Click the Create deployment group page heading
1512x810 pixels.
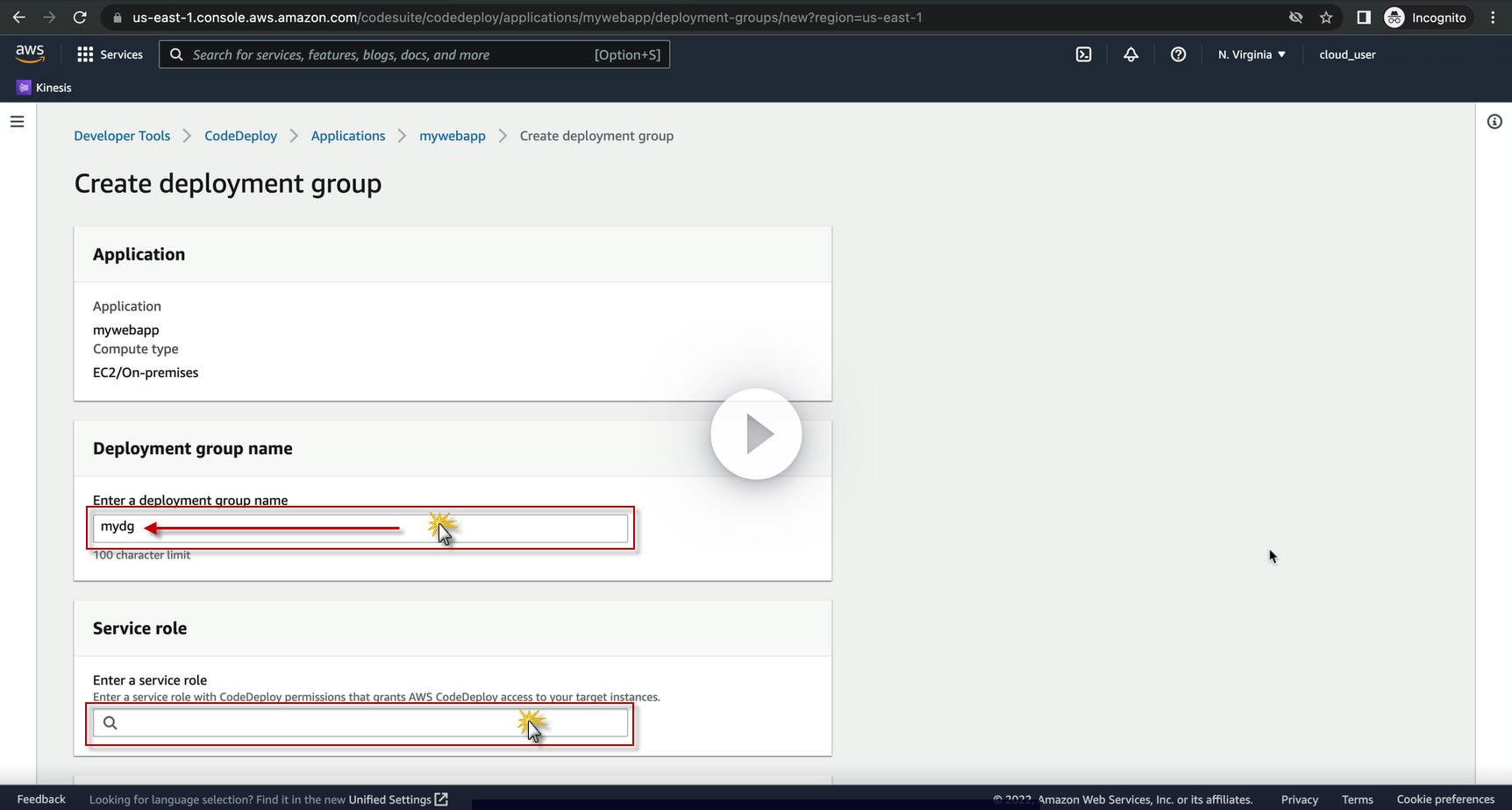(x=228, y=184)
